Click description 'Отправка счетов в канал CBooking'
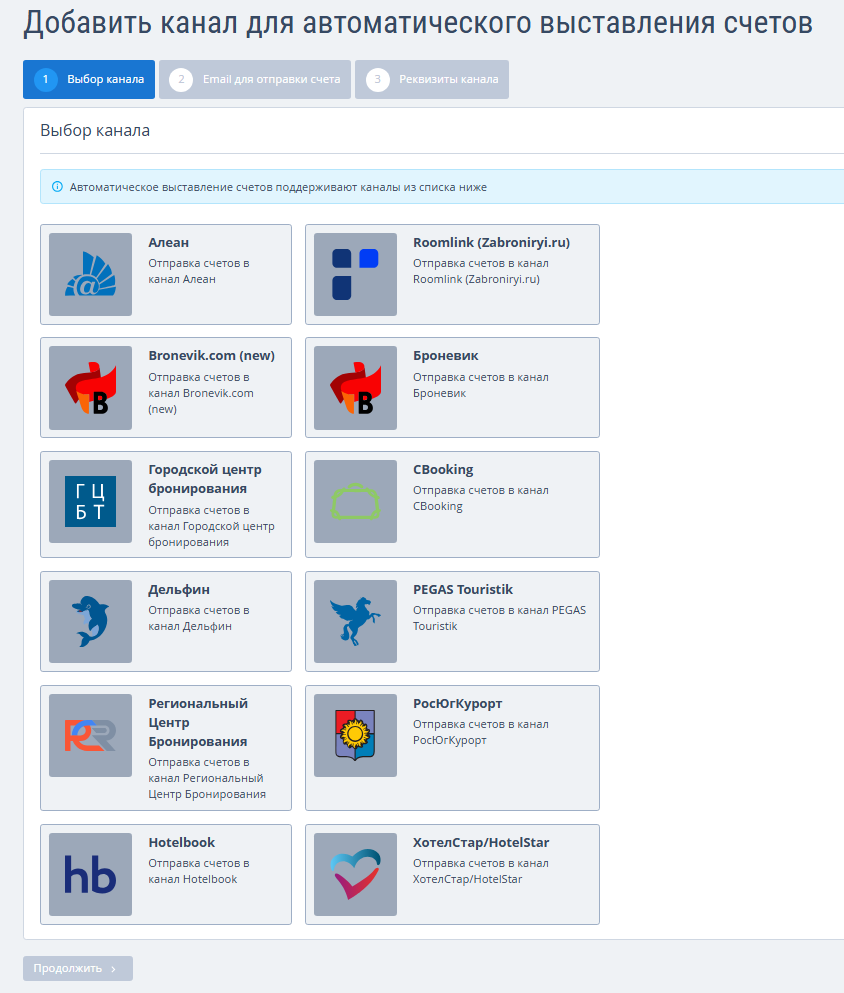The image size is (844, 993). [481, 498]
